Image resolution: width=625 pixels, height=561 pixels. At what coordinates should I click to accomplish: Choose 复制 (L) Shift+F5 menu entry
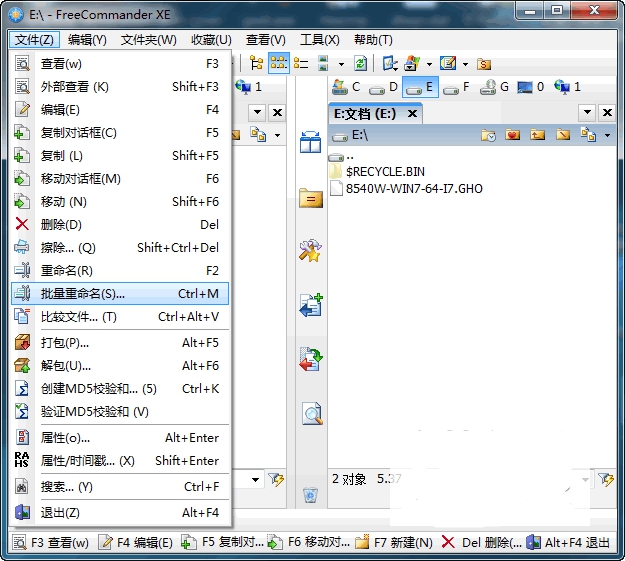[x=120, y=156]
